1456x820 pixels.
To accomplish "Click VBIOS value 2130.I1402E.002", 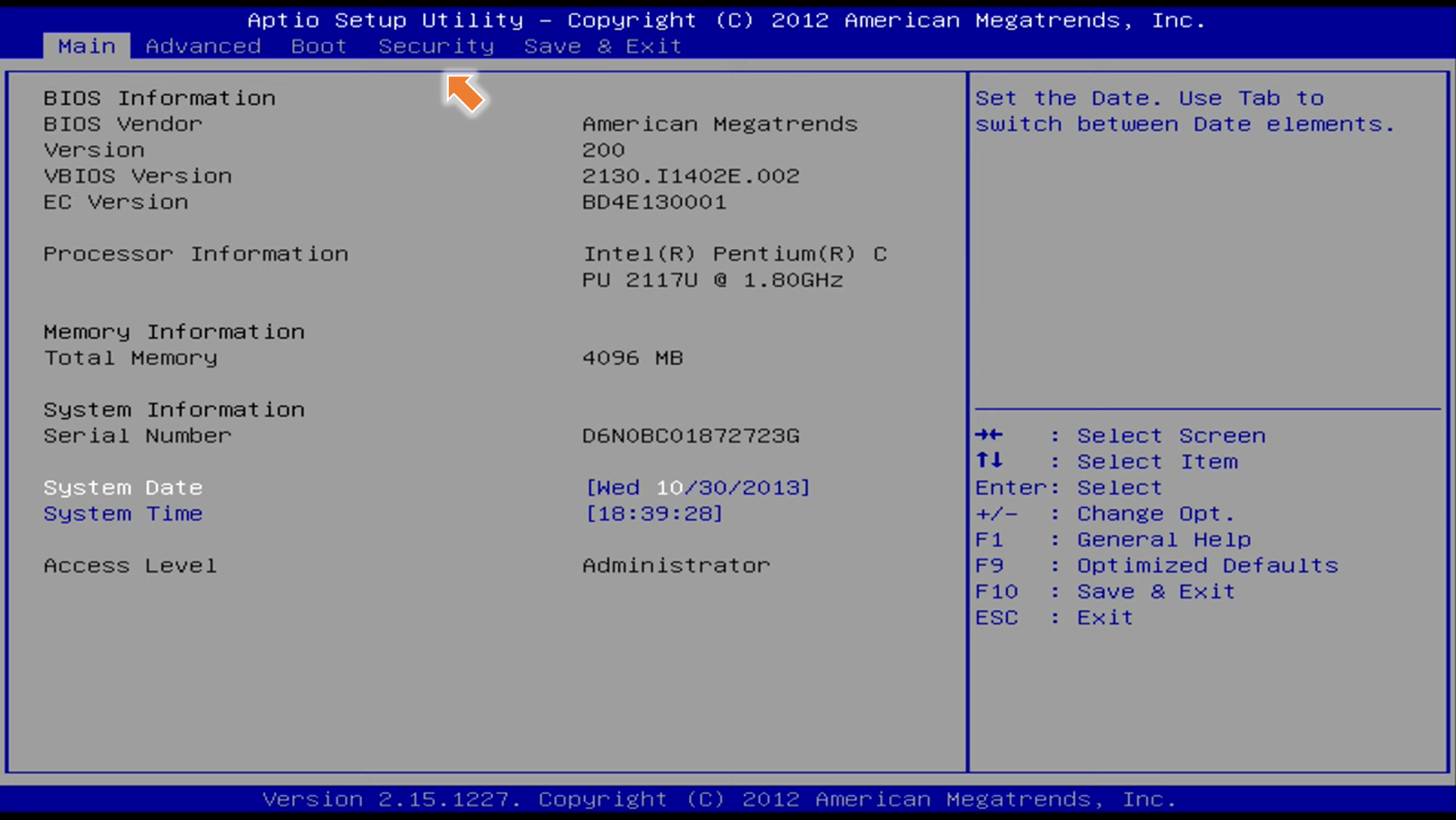I will tap(691, 176).
